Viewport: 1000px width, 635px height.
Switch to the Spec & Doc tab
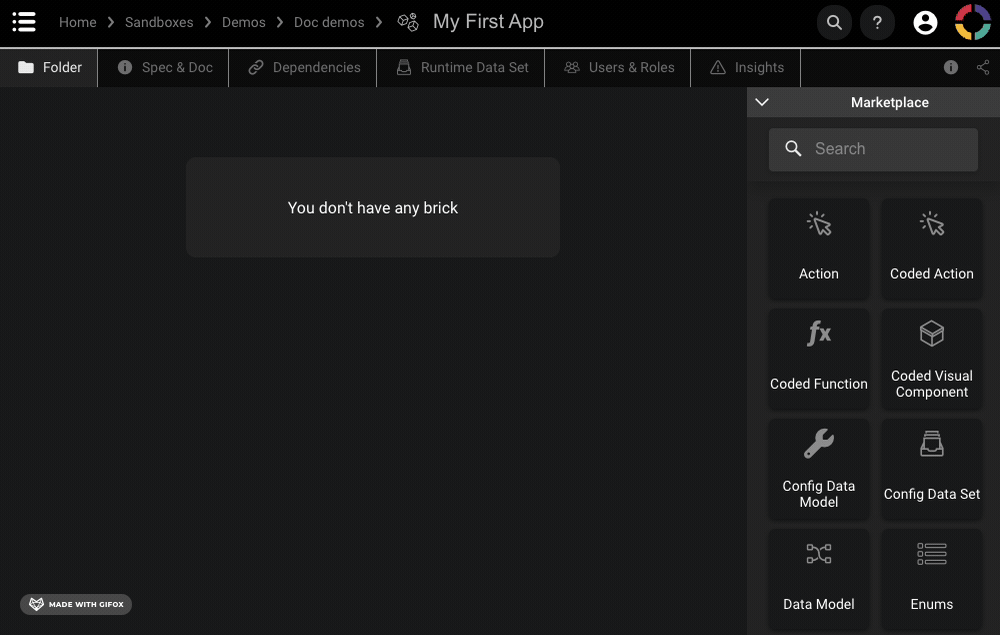click(165, 67)
